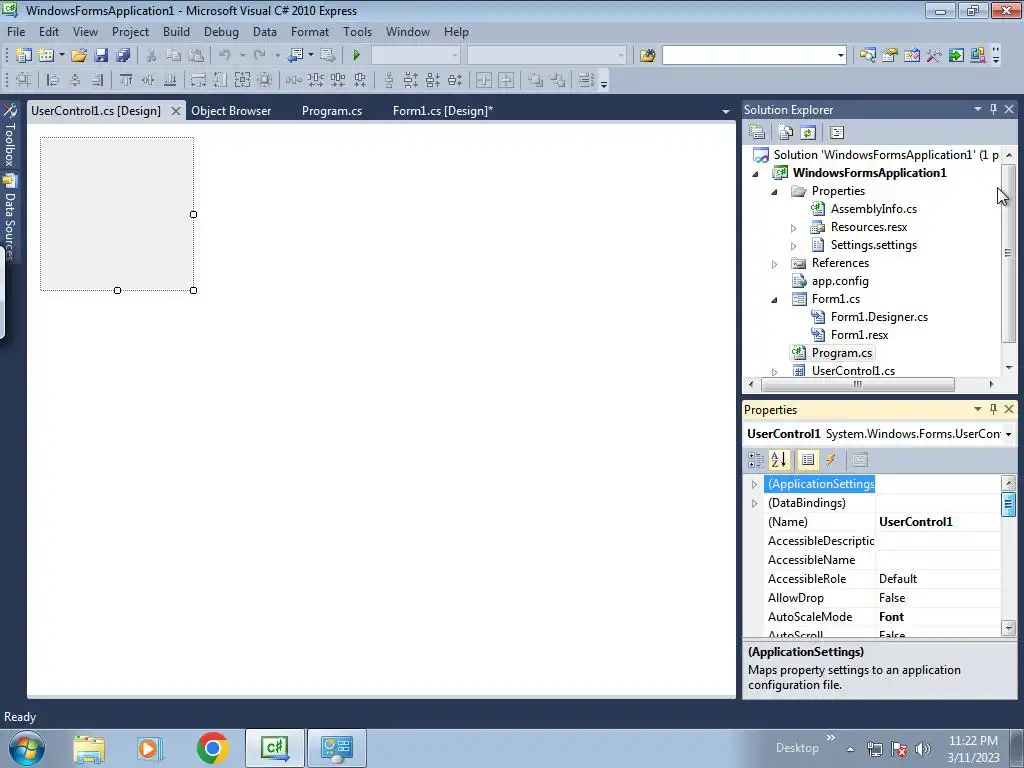Expand the References node
This screenshot has width=1024, height=768.
(775, 264)
